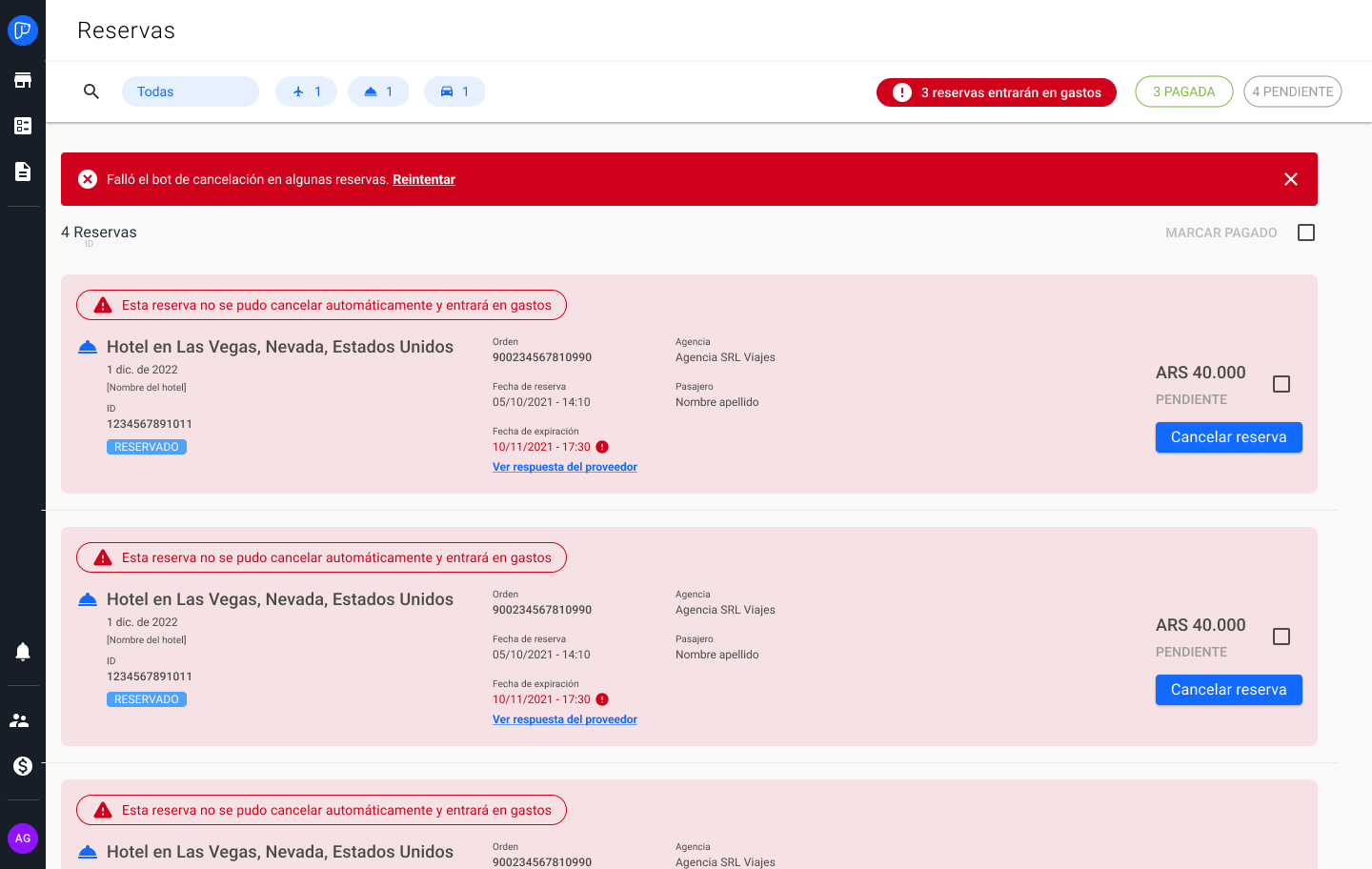The width and height of the screenshot is (1372, 869).
Task: Open the people icon in the sidebar
Action: coord(22,719)
